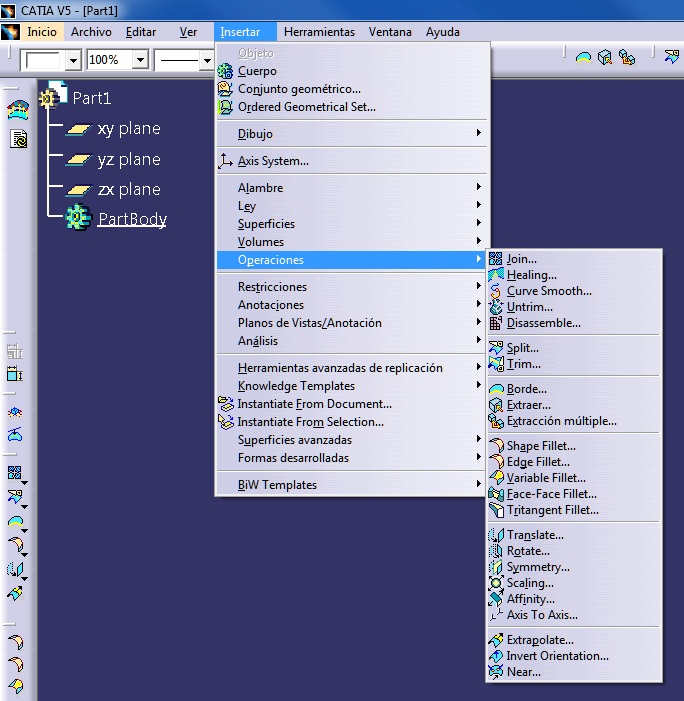Click the Instantiate From Document icon

pyautogui.click(x=226, y=404)
